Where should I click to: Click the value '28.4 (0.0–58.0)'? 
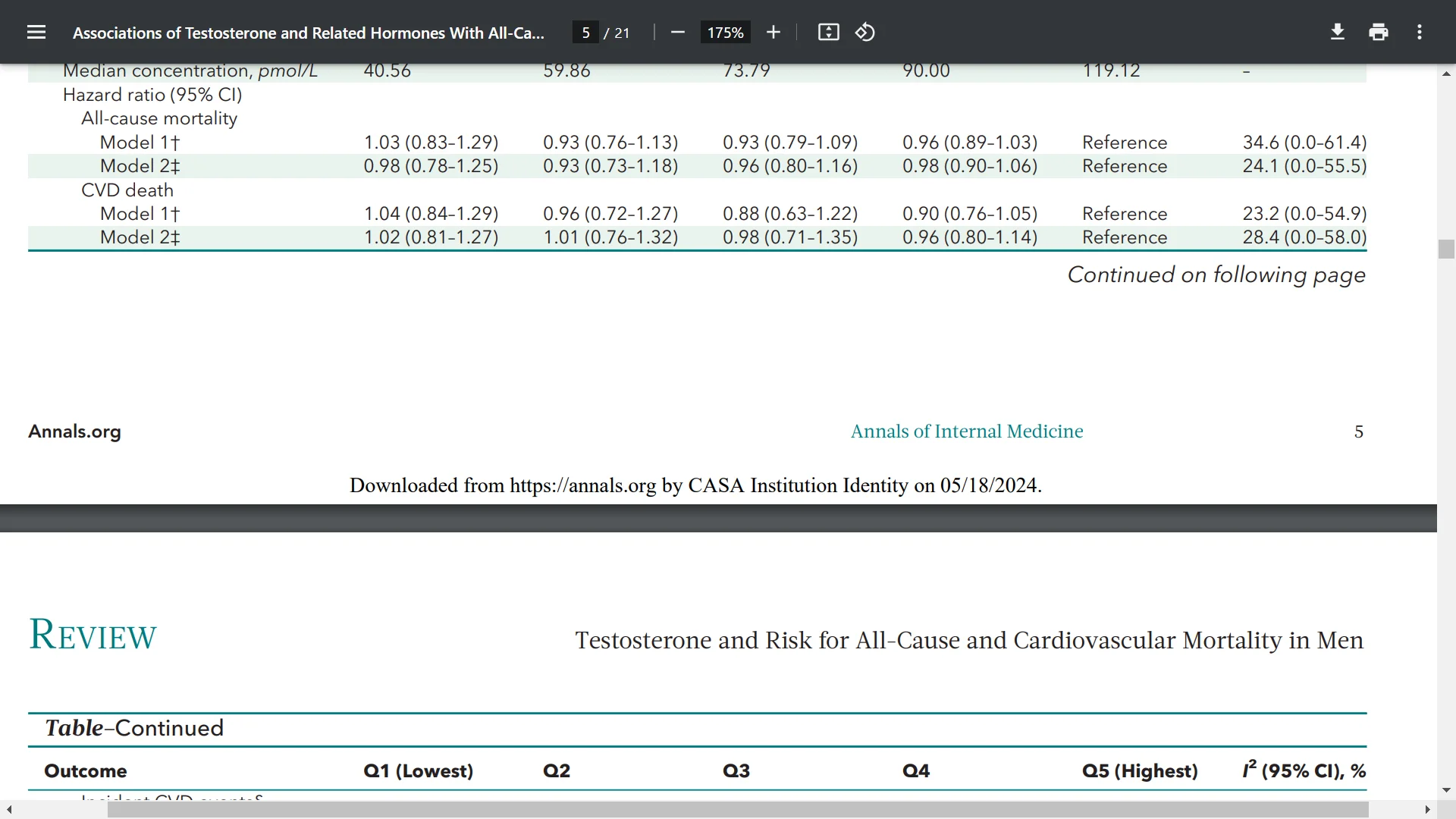click(1304, 237)
